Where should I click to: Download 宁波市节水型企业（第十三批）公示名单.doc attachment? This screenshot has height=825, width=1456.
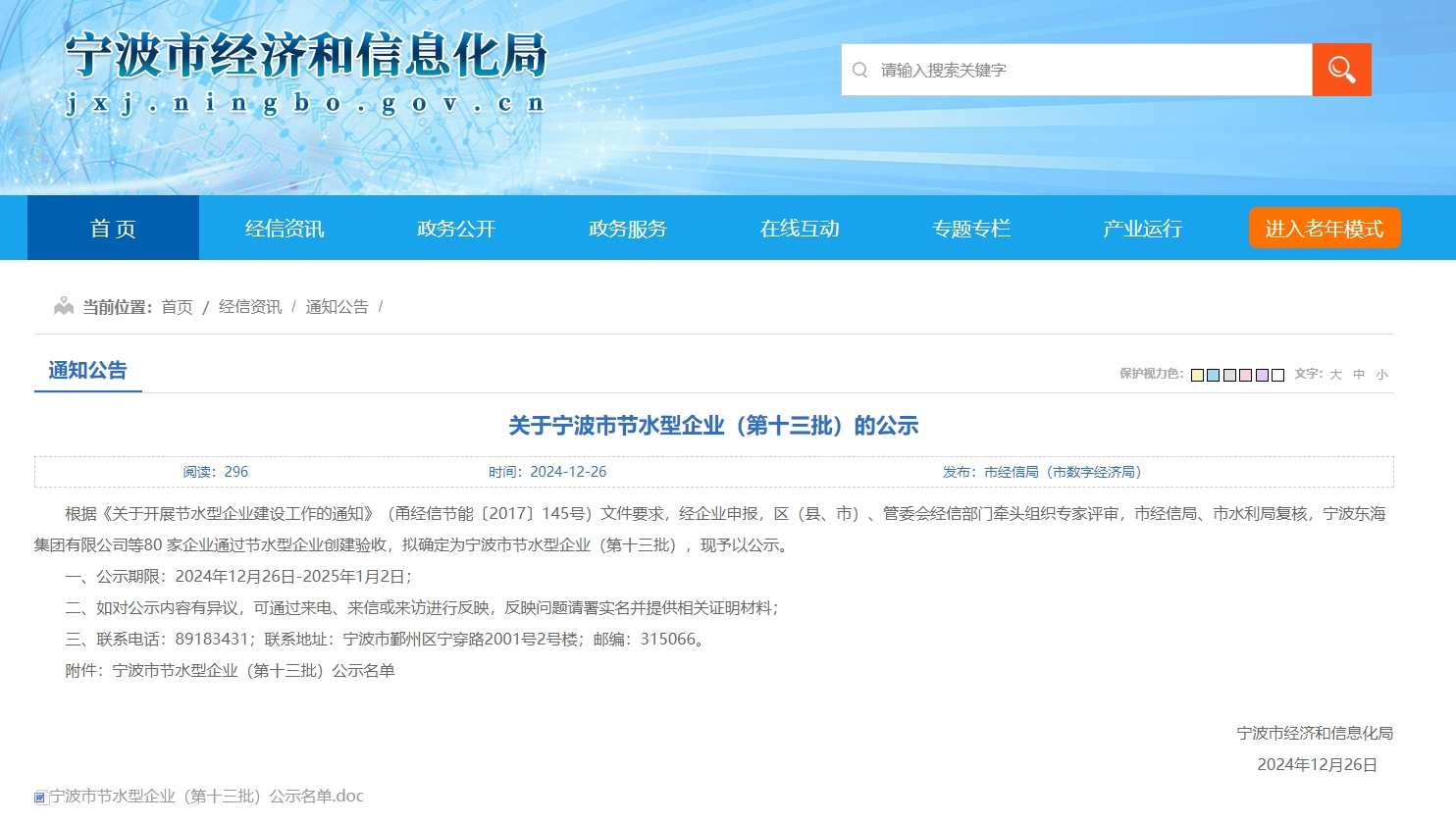[x=206, y=797]
